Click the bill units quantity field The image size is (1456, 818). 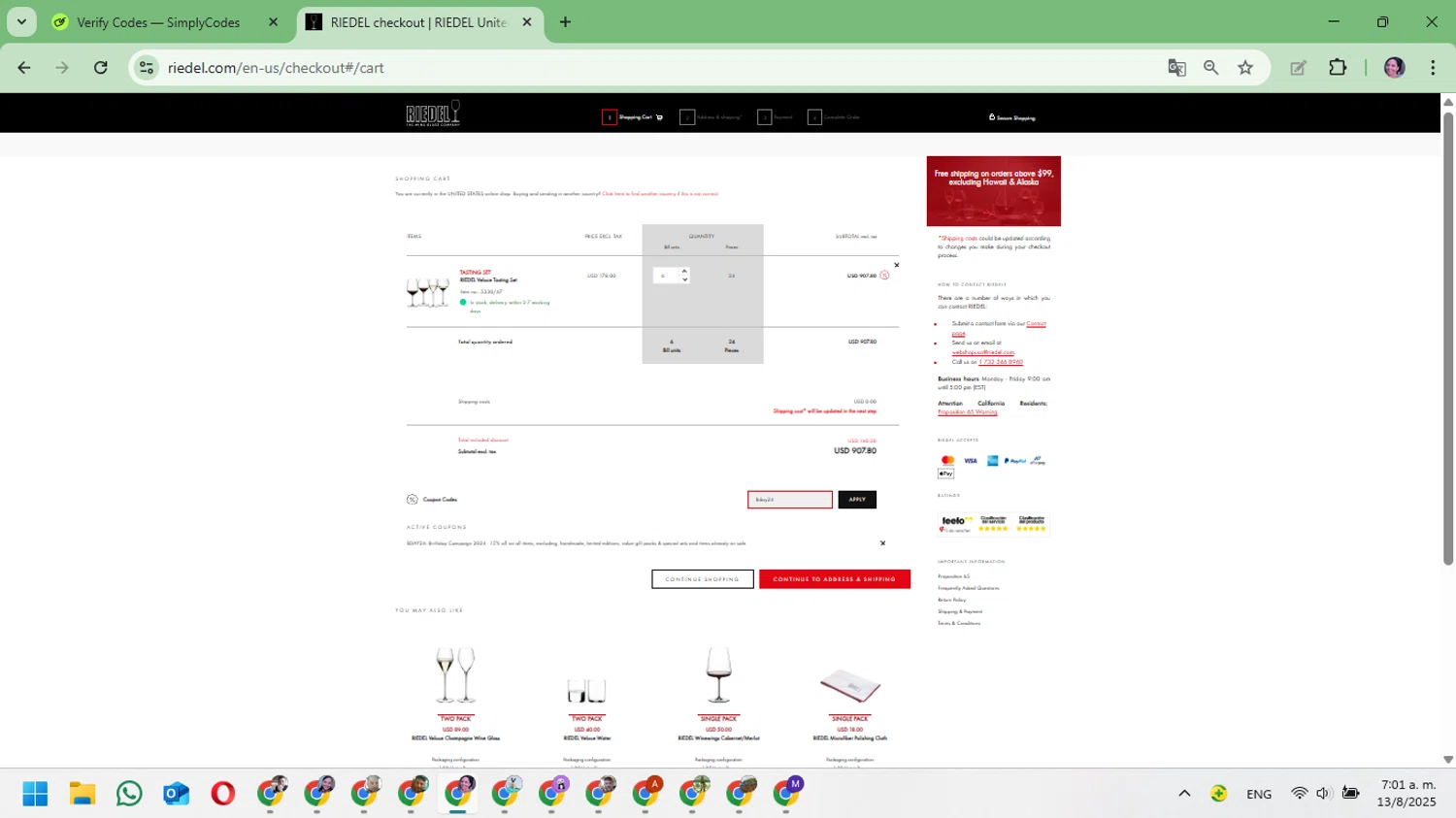666,276
